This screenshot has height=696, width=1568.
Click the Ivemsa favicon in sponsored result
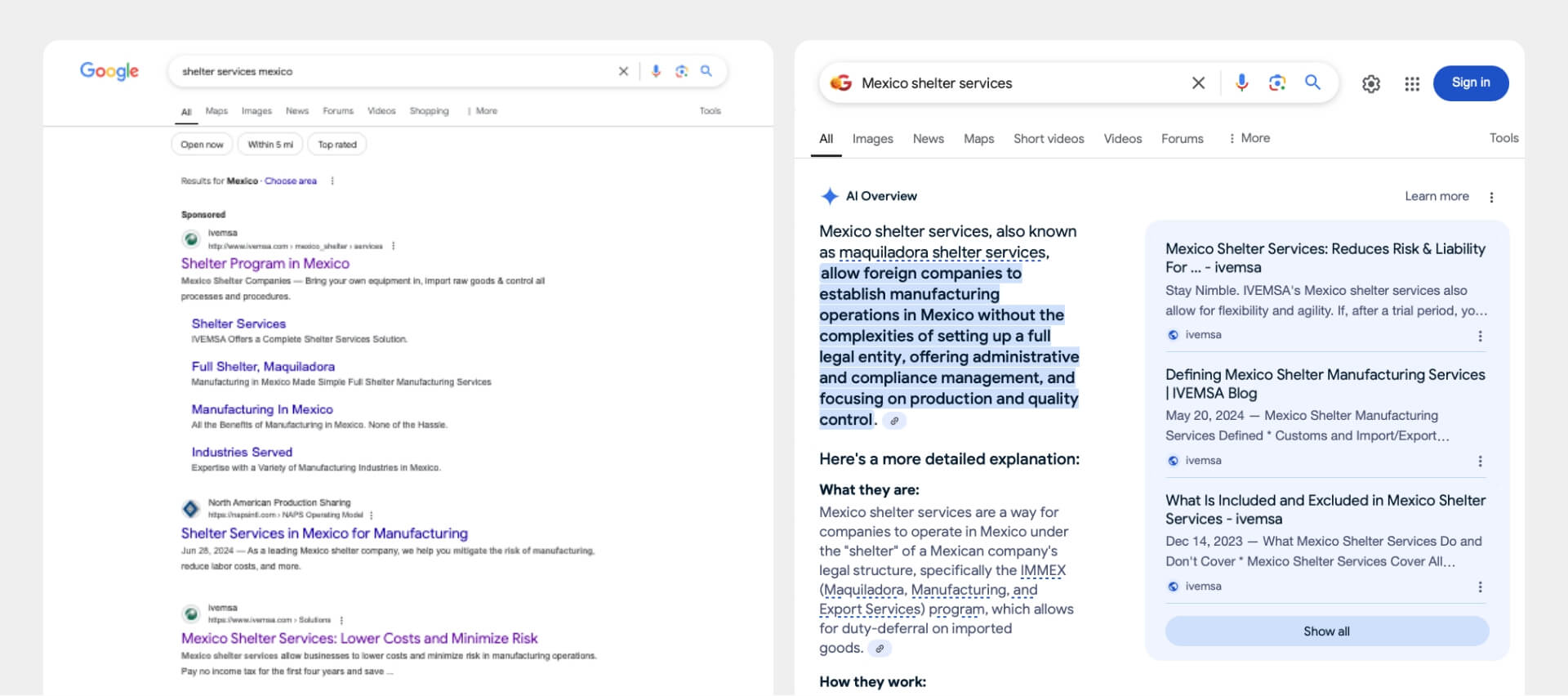(x=191, y=239)
